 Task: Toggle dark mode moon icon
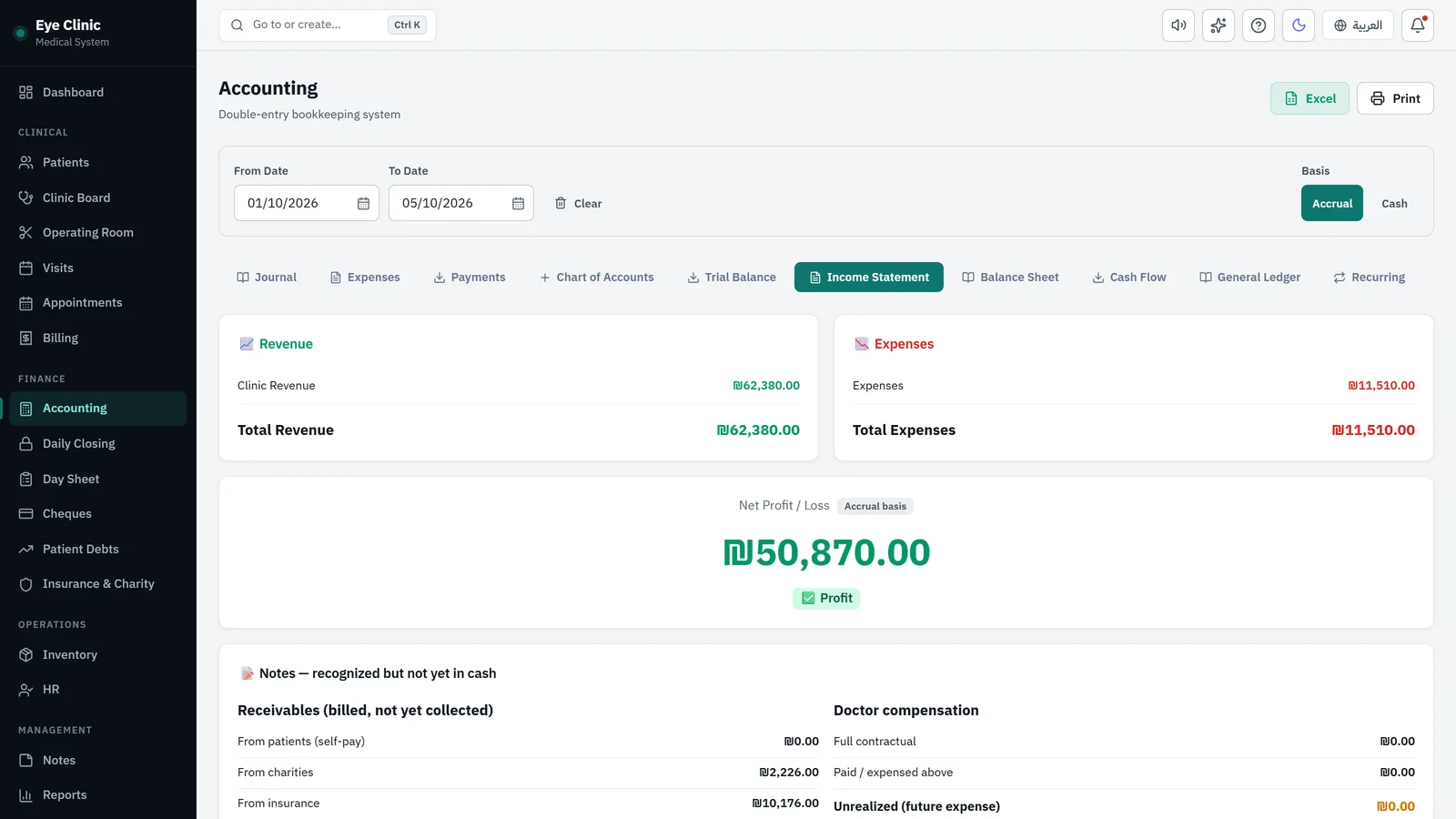[1299, 25]
